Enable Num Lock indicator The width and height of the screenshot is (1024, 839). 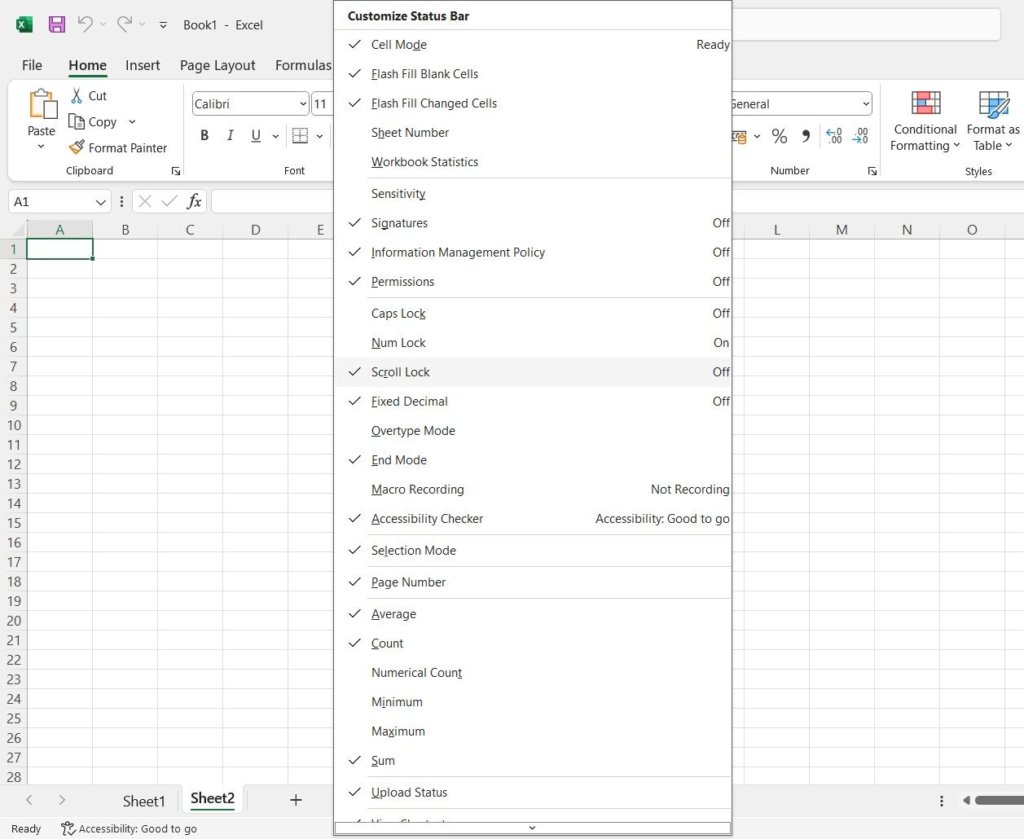532,343
